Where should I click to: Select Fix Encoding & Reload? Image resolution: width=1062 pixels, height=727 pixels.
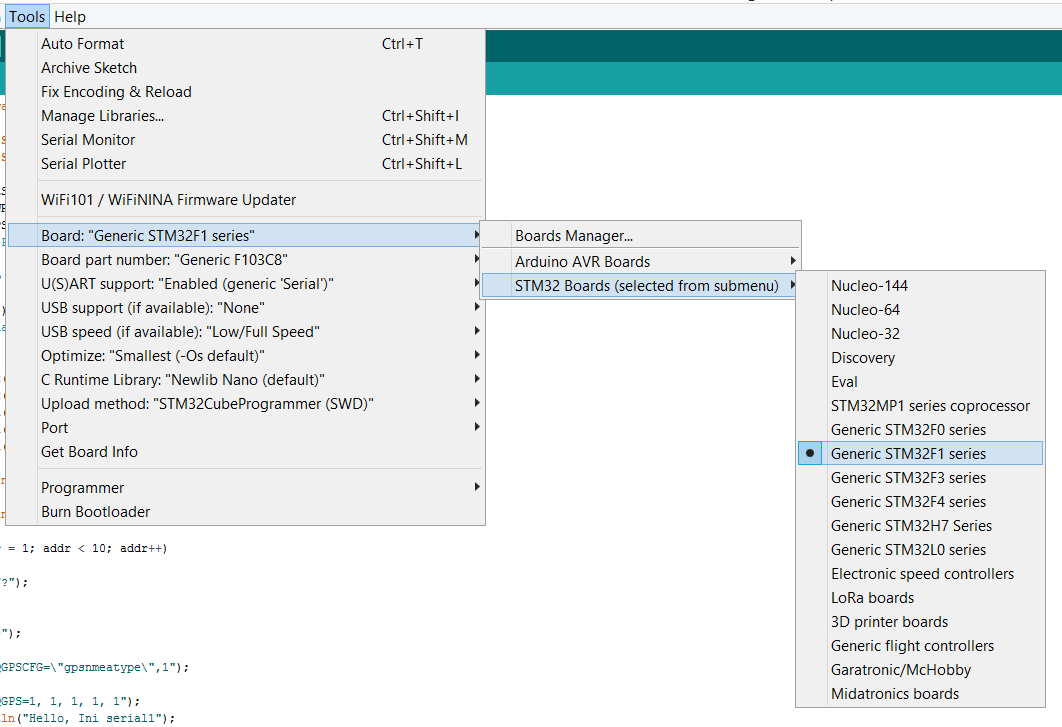[116, 91]
